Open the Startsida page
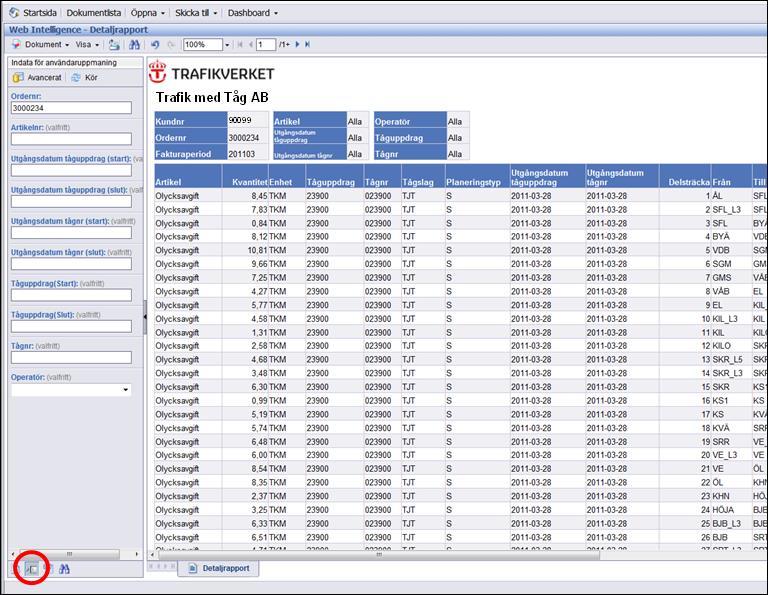Viewport: 768px width, 595px height. [40, 13]
